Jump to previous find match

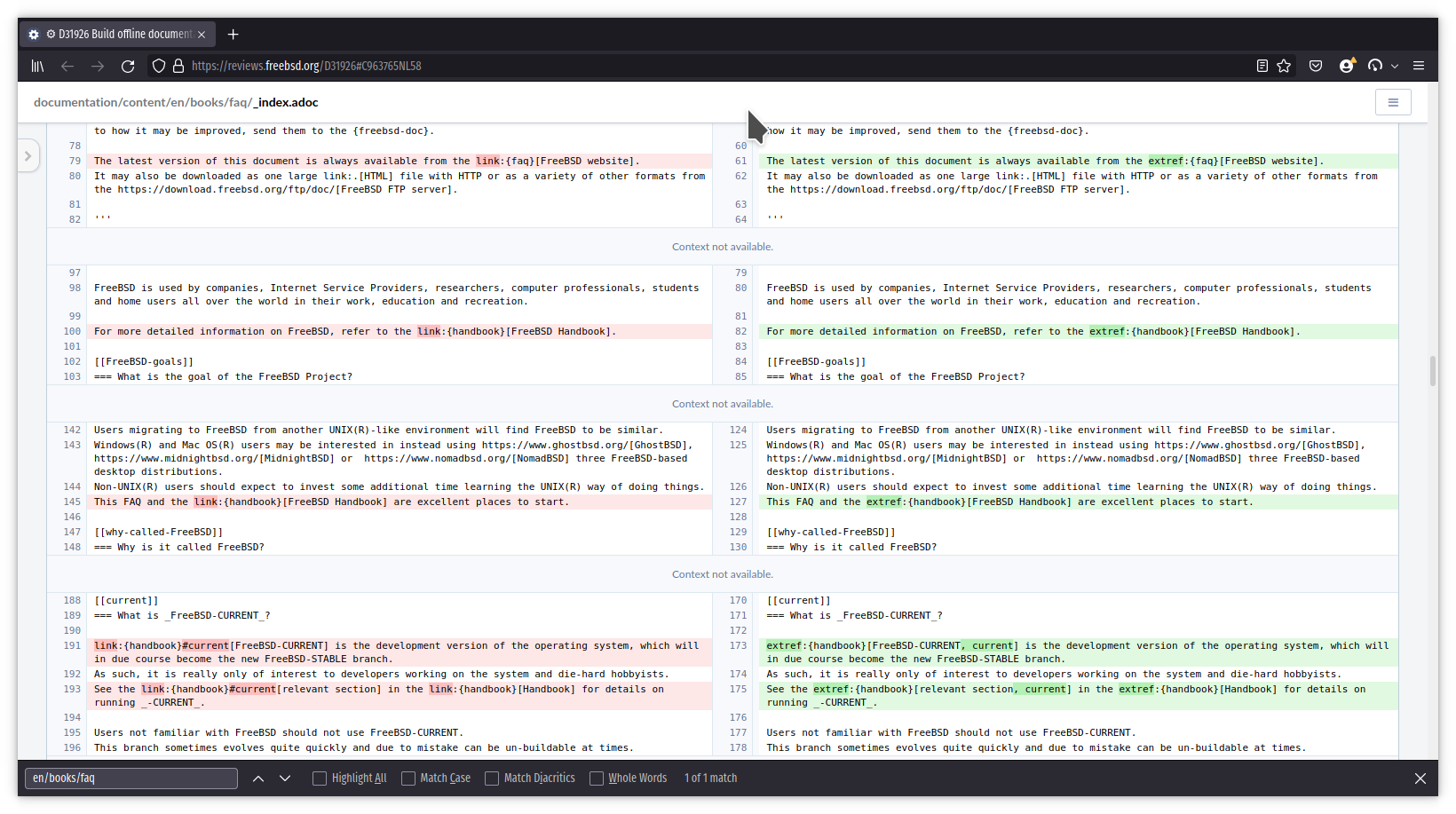point(258,778)
